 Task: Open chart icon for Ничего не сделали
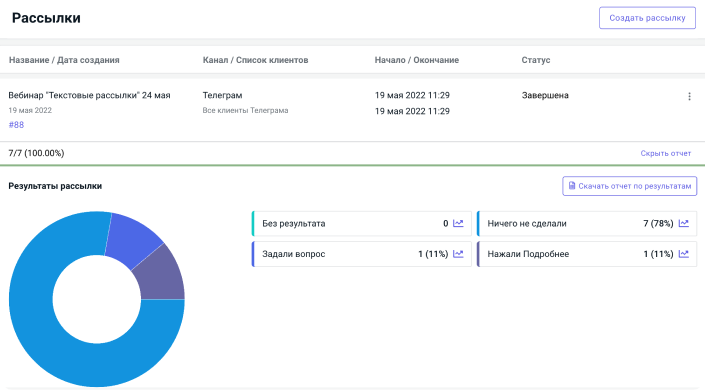coord(683,223)
